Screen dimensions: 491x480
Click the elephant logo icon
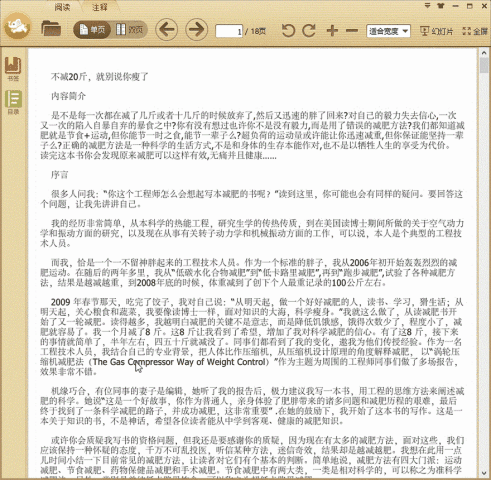pos(18,26)
